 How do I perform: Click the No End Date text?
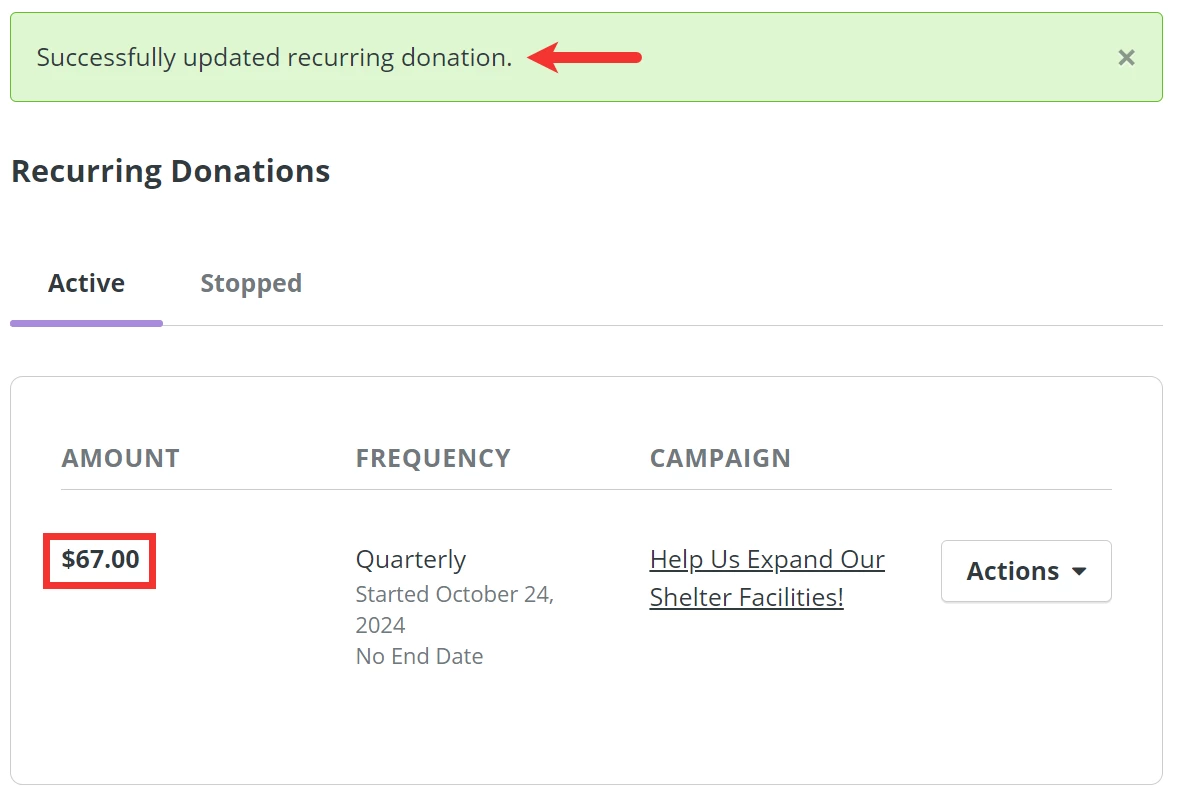(x=419, y=656)
